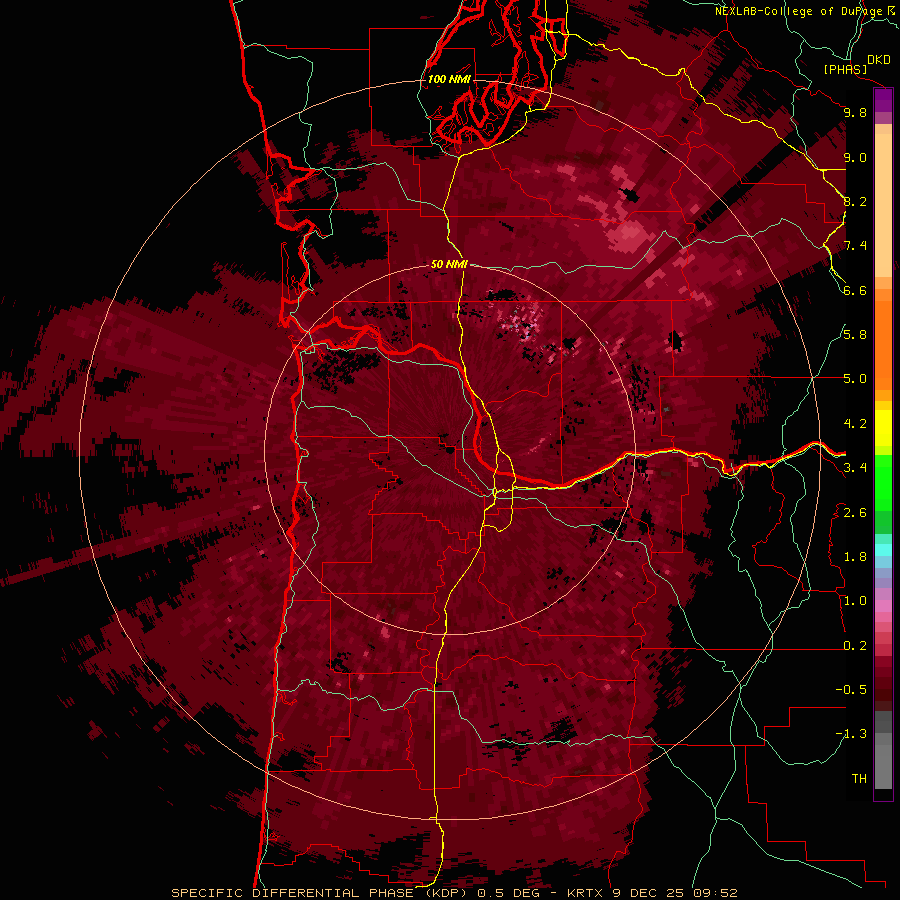The image size is (900, 900).
Task: Click the 'TH' threshold legend label
Action: point(859,779)
